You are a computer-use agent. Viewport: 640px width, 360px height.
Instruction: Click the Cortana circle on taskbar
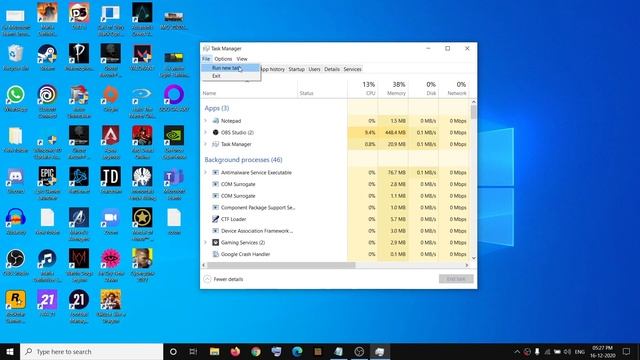[x=173, y=351]
